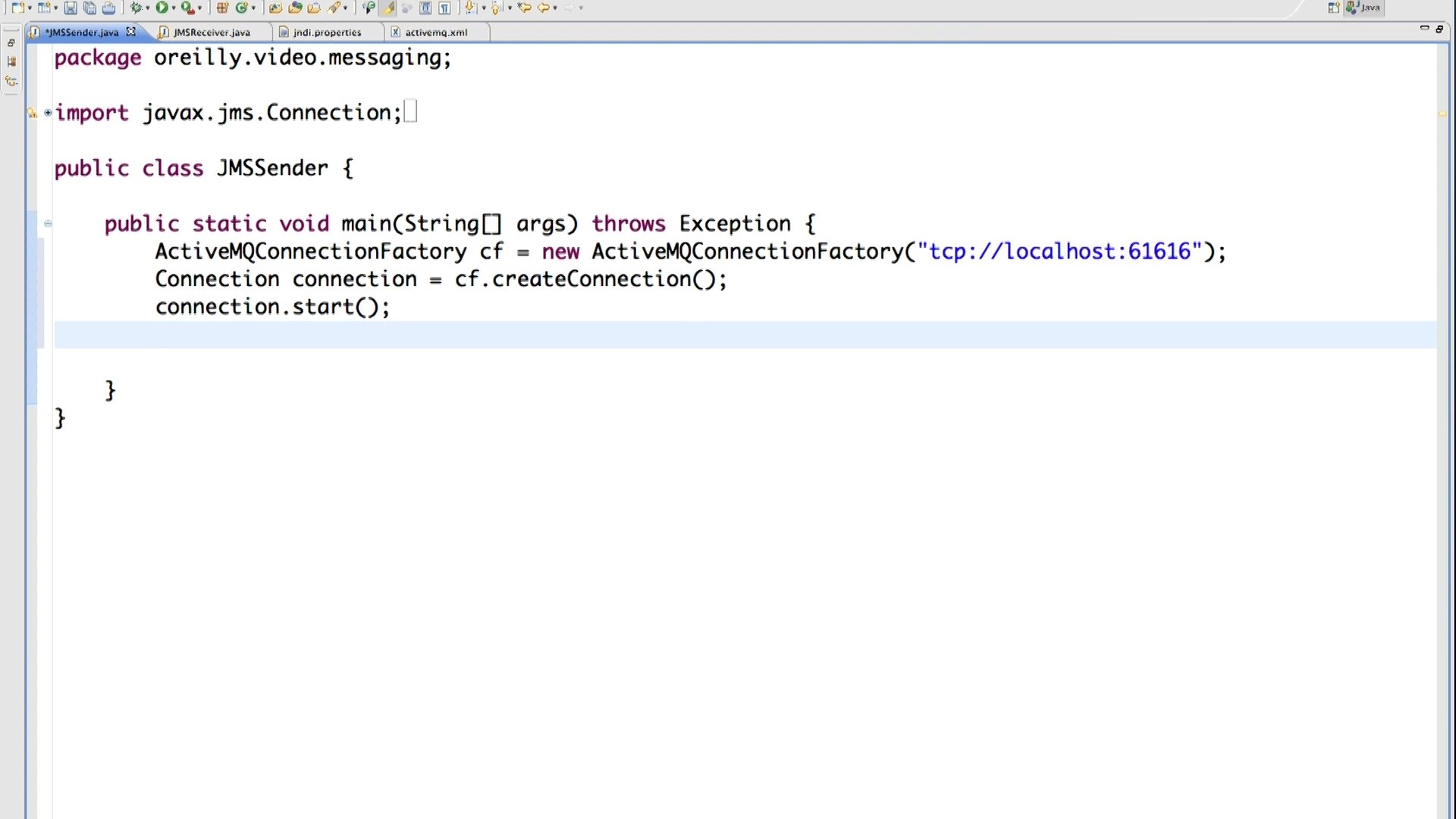Open the Next Annotation dropdown arrow
This screenshot has height=819, width=1456.
(x=484, y=8)
